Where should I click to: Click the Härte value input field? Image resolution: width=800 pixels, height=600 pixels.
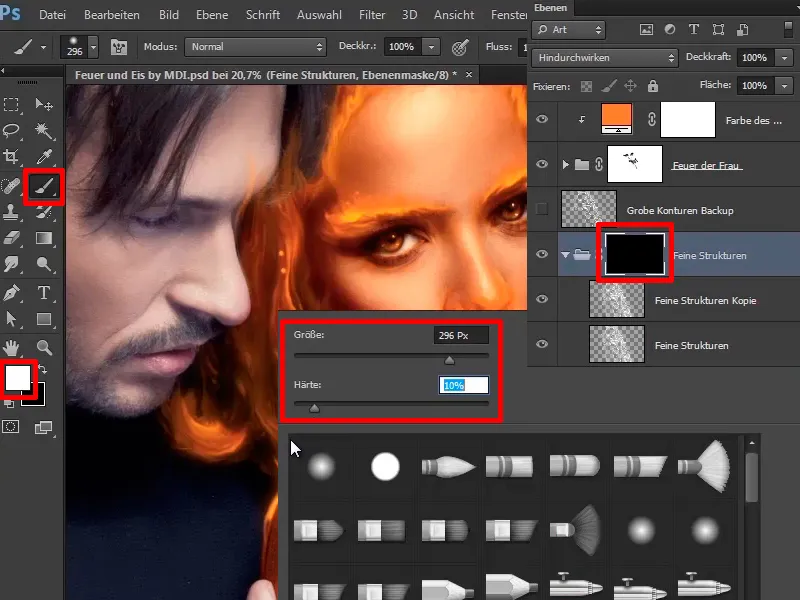(463, 385)
